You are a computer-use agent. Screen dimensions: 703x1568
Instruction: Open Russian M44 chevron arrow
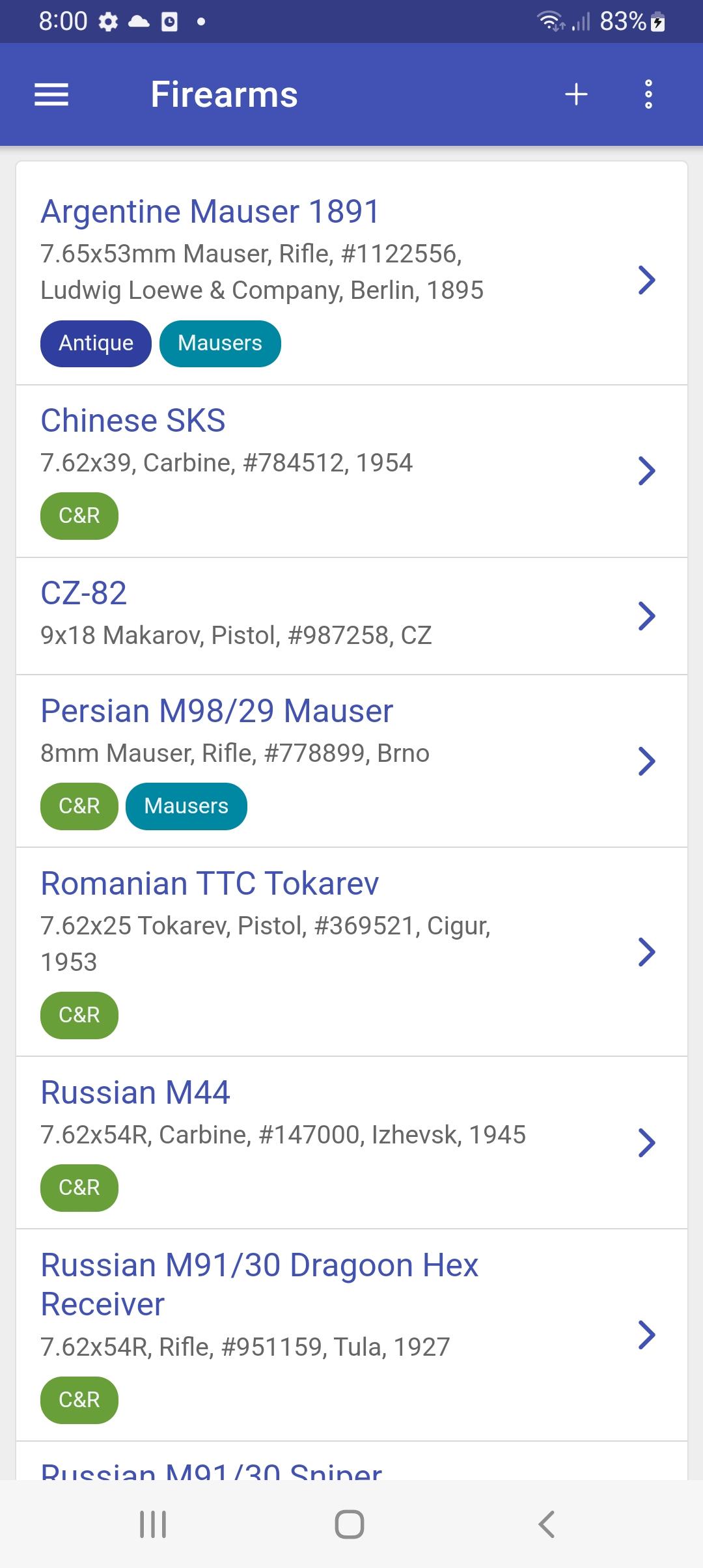tap(646, 1143)
